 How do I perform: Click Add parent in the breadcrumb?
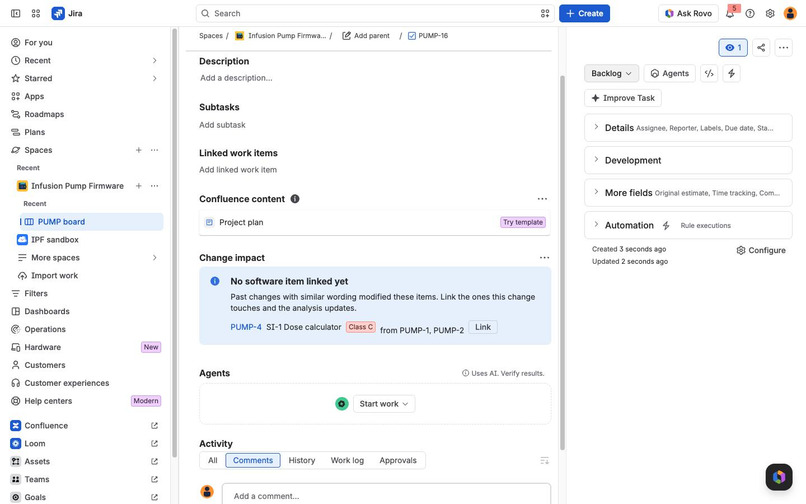[x=366, y=36]
